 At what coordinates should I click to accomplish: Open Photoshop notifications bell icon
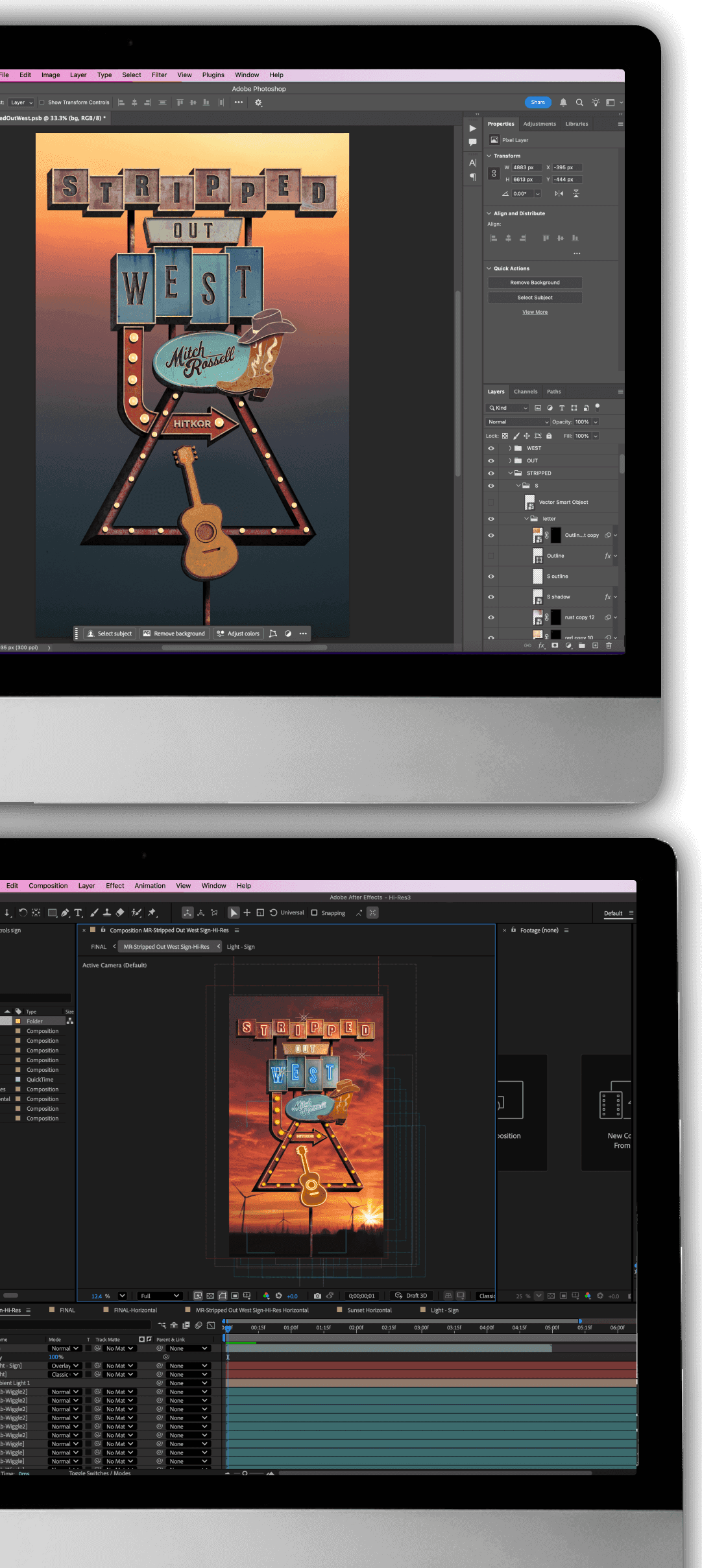(563, 102)
